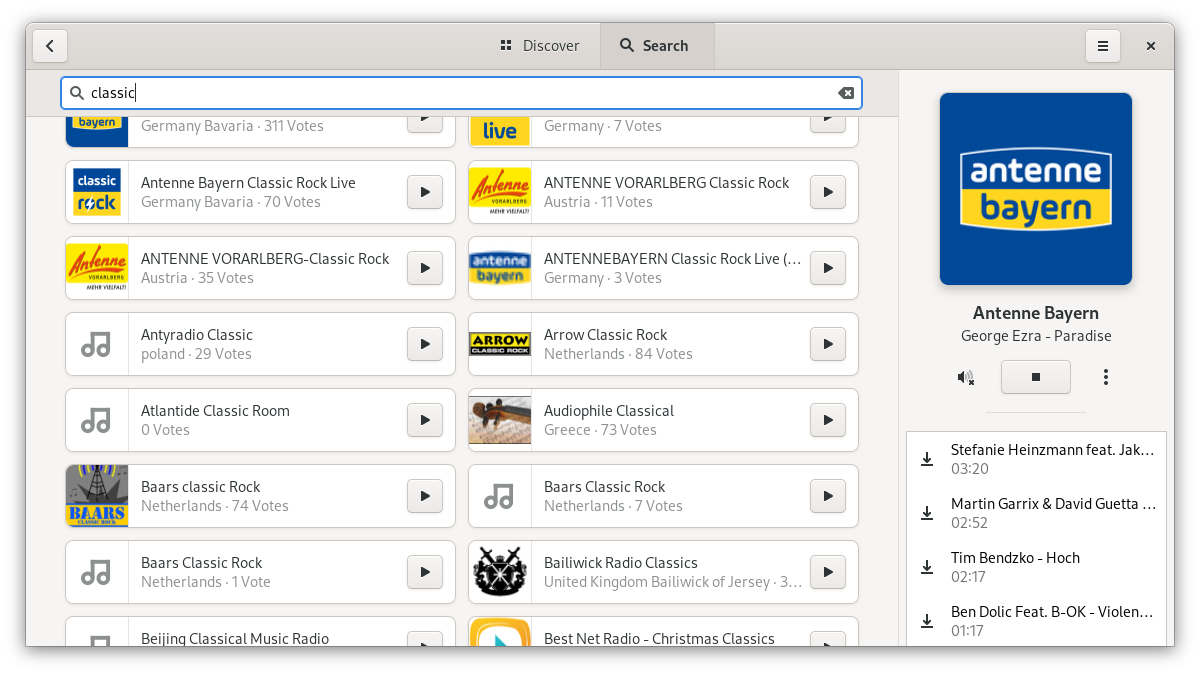The height and width of the screenshot is (675, 1200).
Task: Play Antenne Bayern Classic Rock Live station
Action: coord(425,192)
